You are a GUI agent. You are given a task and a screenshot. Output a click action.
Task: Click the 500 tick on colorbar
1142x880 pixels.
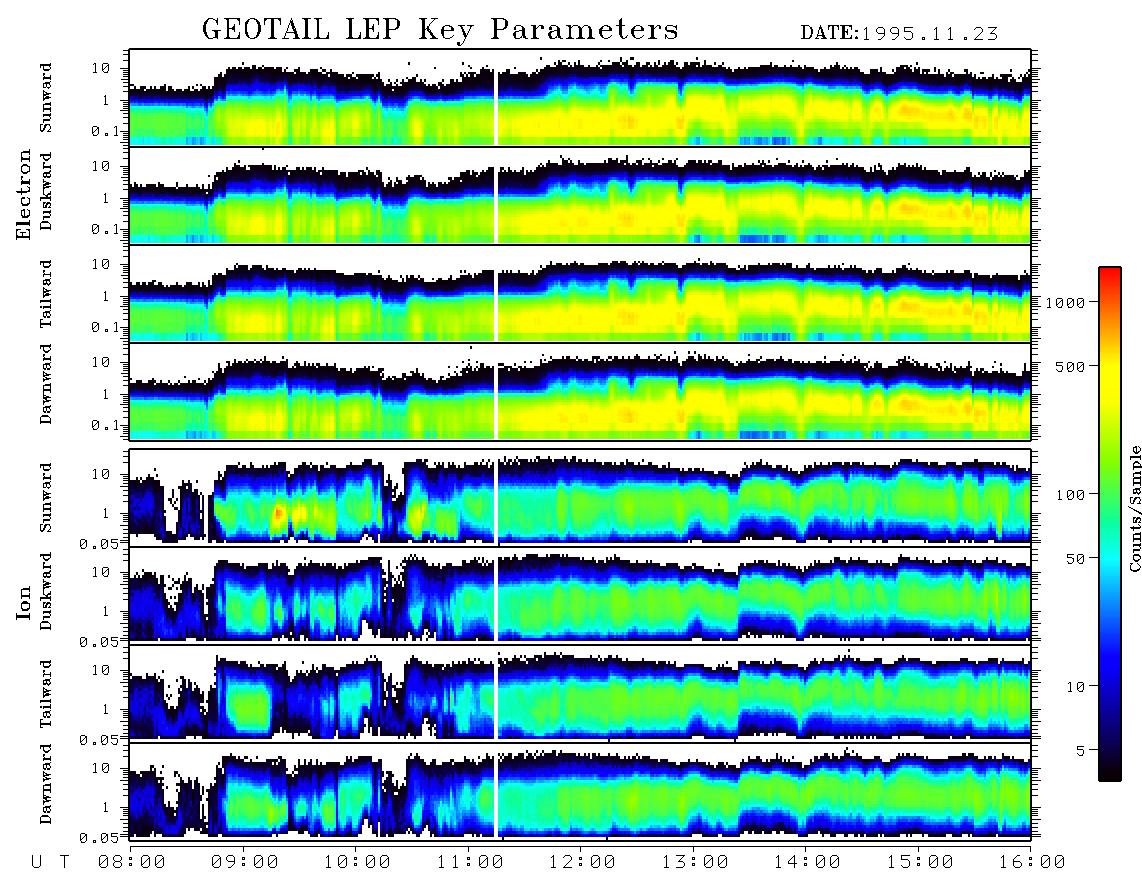(x=1070, y=366)
